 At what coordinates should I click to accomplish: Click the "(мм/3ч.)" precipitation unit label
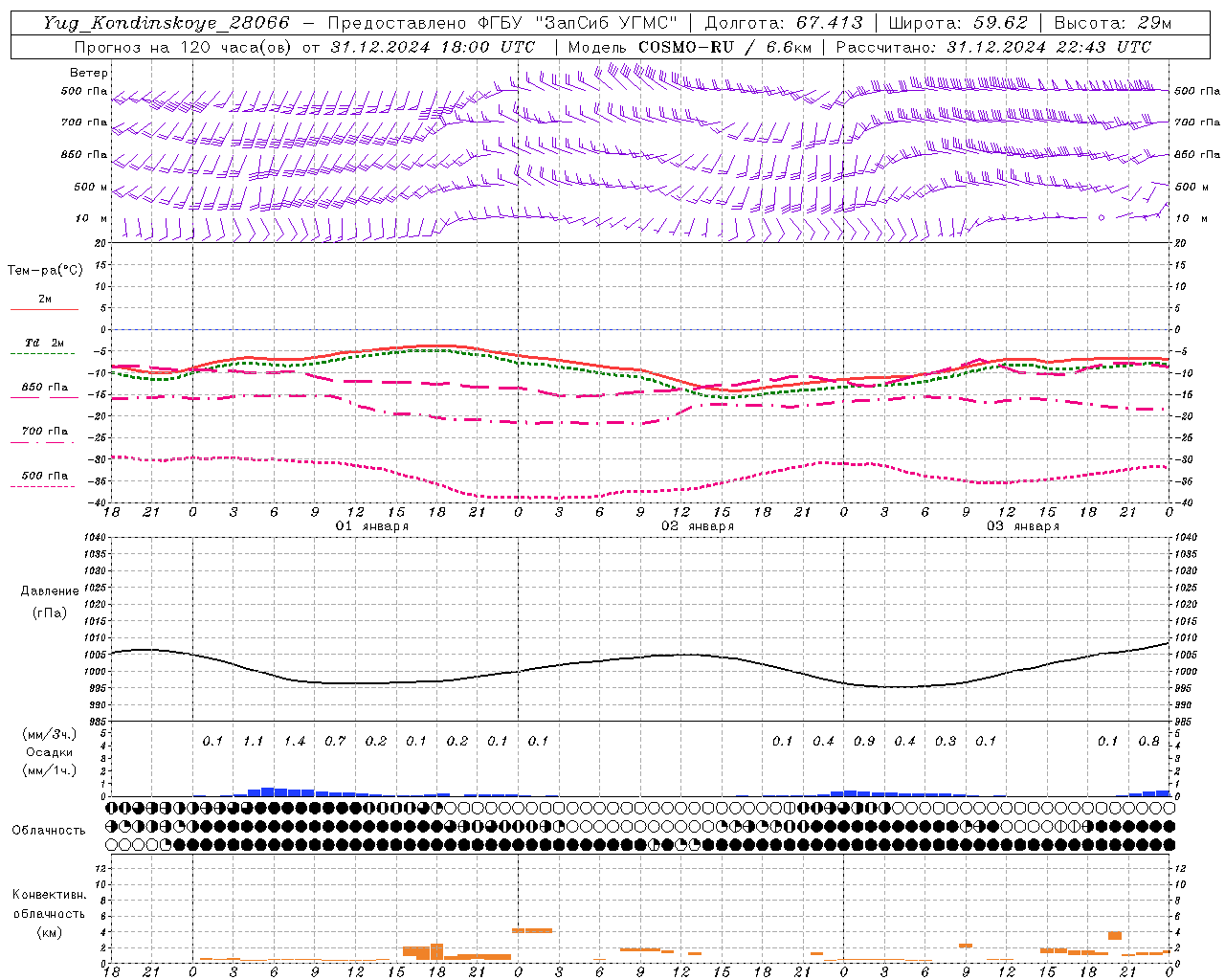50,735
